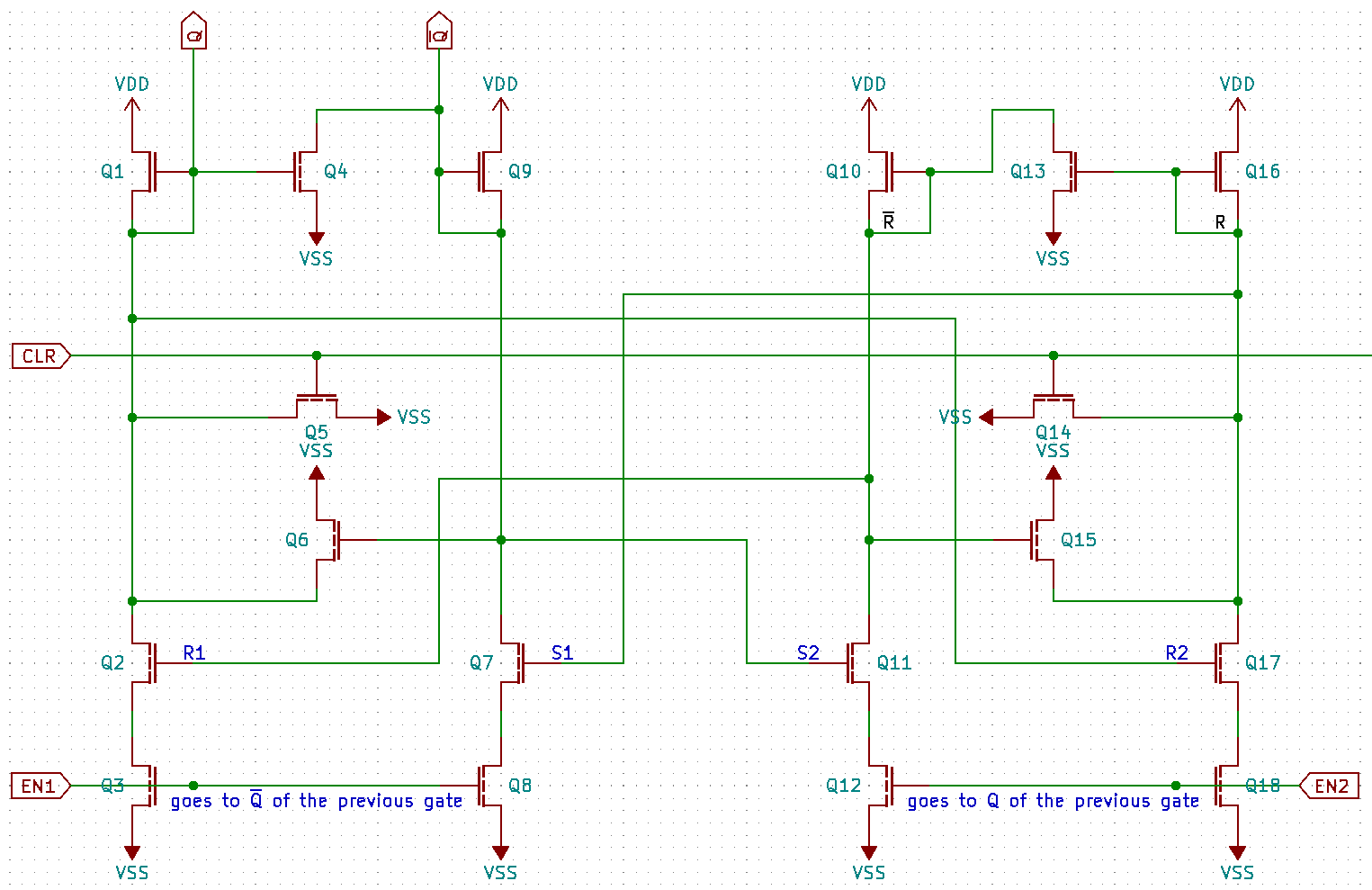This screenshot has width=1372, height=890.
Task: Select the Q13 transistor symbol
Action: (1065, 171)
